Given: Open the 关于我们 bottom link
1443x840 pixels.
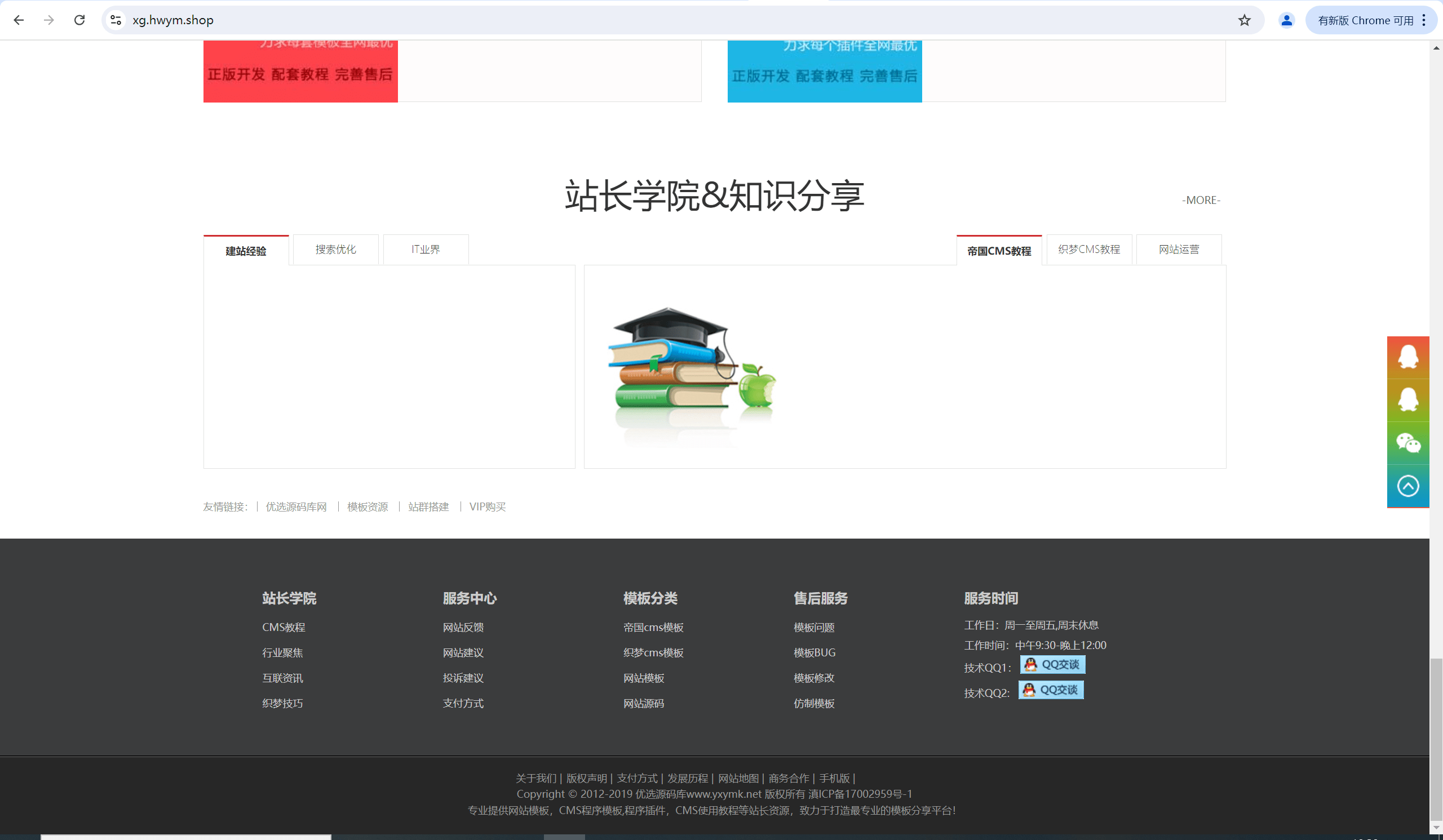Looking at the screenshot, I should pyautogui.click(x=536, y=778).
